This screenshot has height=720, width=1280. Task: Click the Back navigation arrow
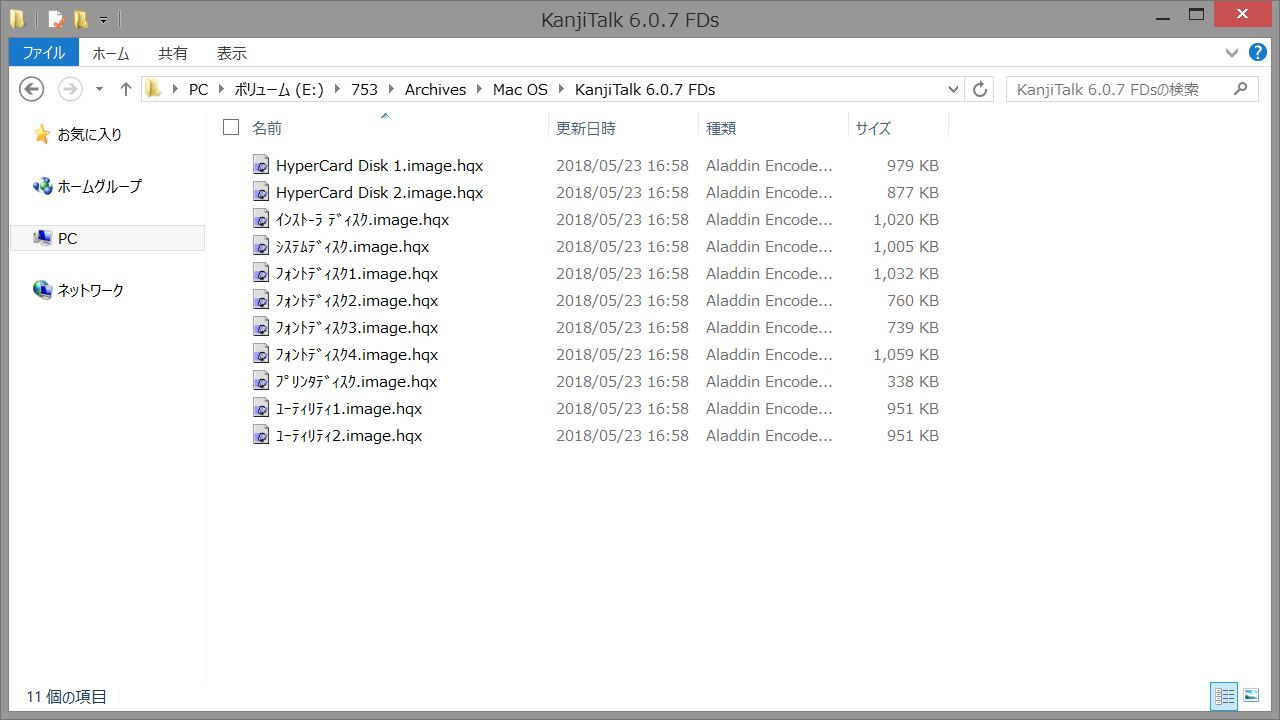32,89
